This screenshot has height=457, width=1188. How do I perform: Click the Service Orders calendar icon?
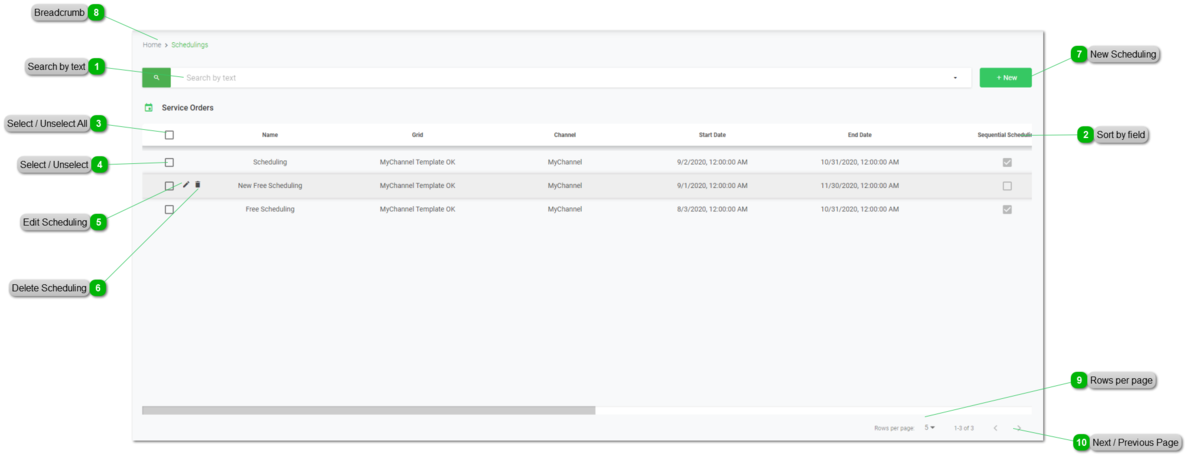[149, 107]
